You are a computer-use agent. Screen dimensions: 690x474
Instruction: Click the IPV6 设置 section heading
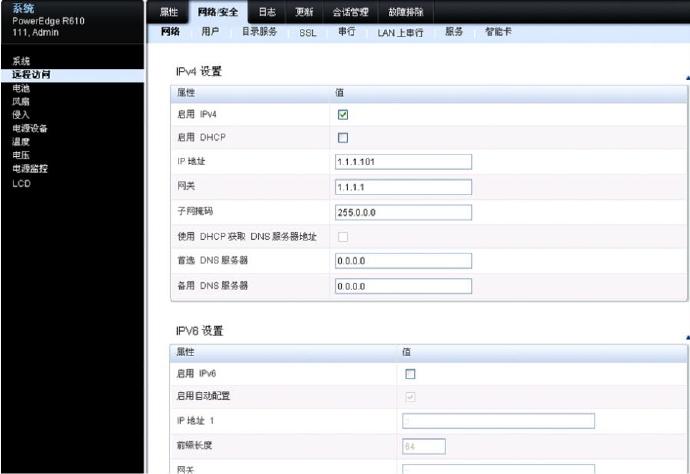tap(199, 331)
